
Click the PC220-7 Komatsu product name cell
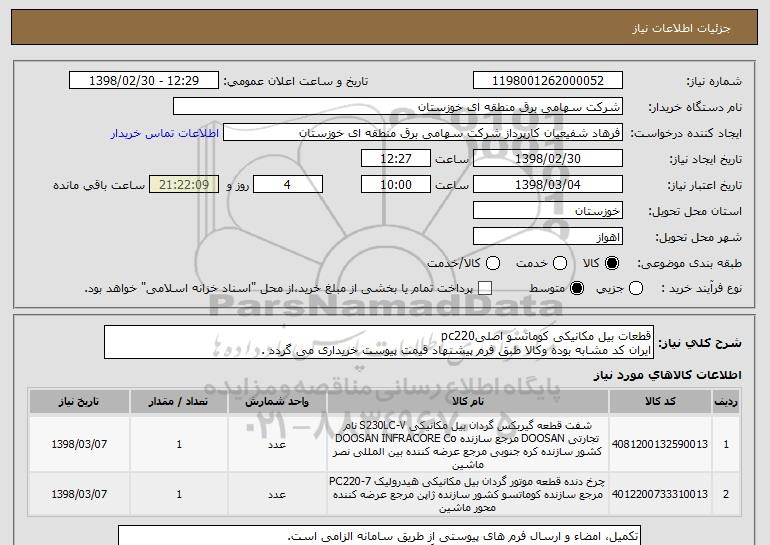(x=468, y=494)
